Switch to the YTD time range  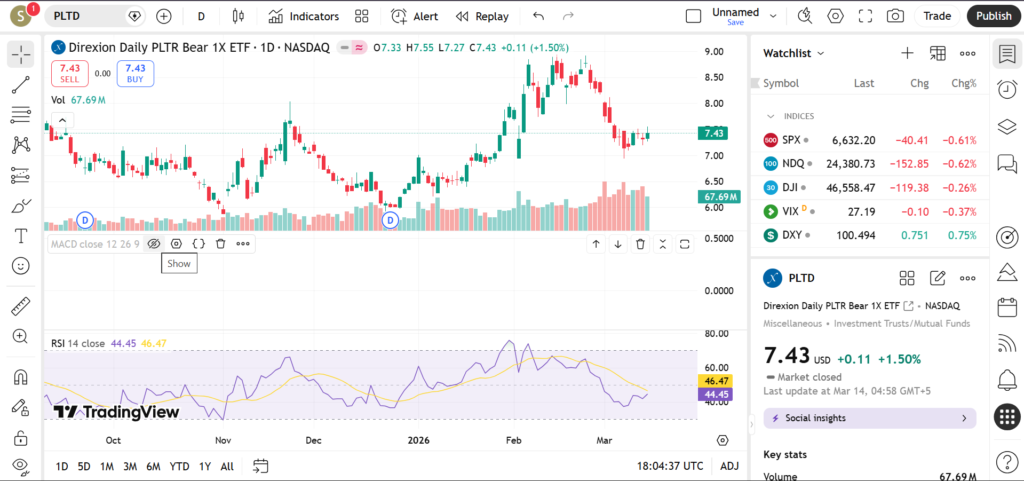point(180,466)
